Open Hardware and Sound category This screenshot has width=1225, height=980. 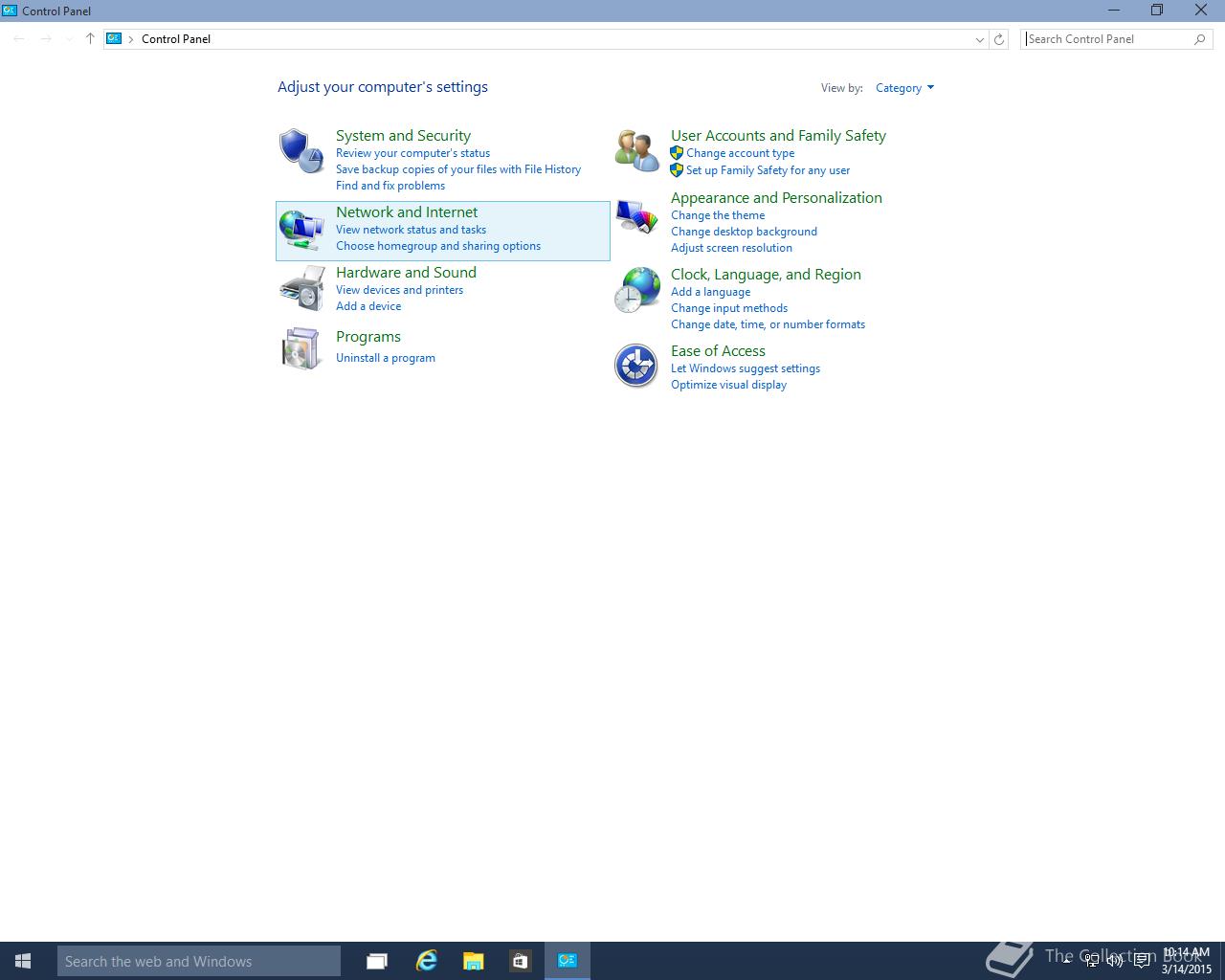coord(406,273)
